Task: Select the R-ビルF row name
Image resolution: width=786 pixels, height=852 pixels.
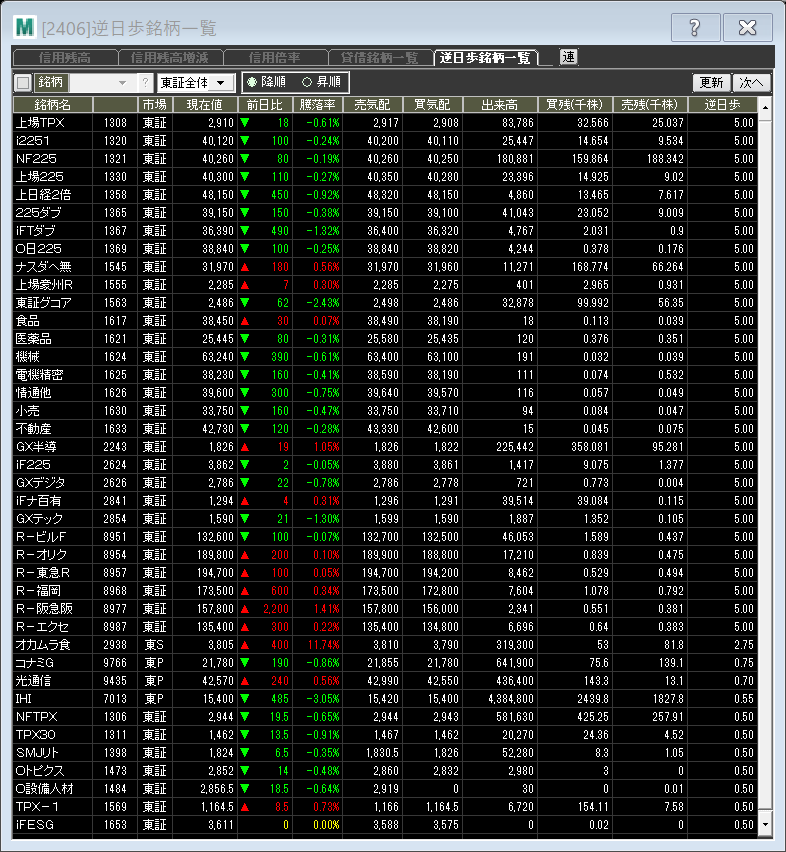Action: [41, 536]
